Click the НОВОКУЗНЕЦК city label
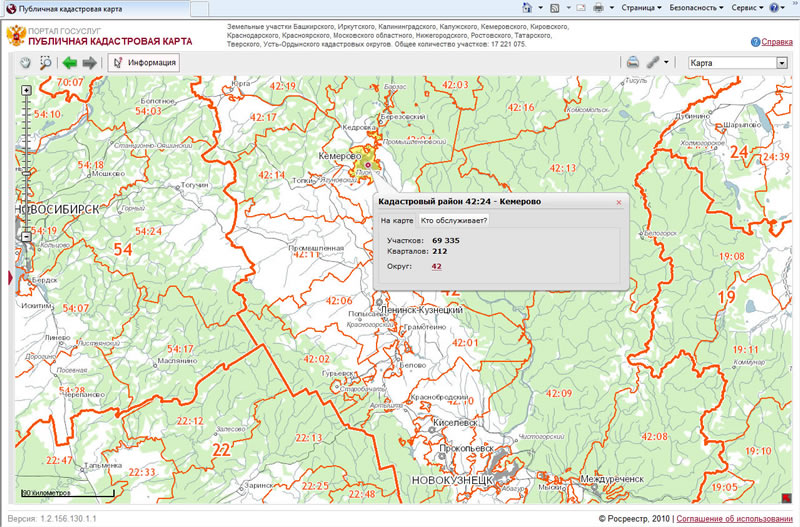Image resolution: width=800 pixels, height=527 pixels. pos(452,481)
